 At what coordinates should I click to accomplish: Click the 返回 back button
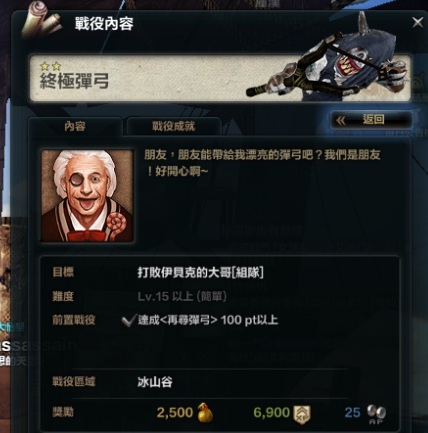point(371,120)
